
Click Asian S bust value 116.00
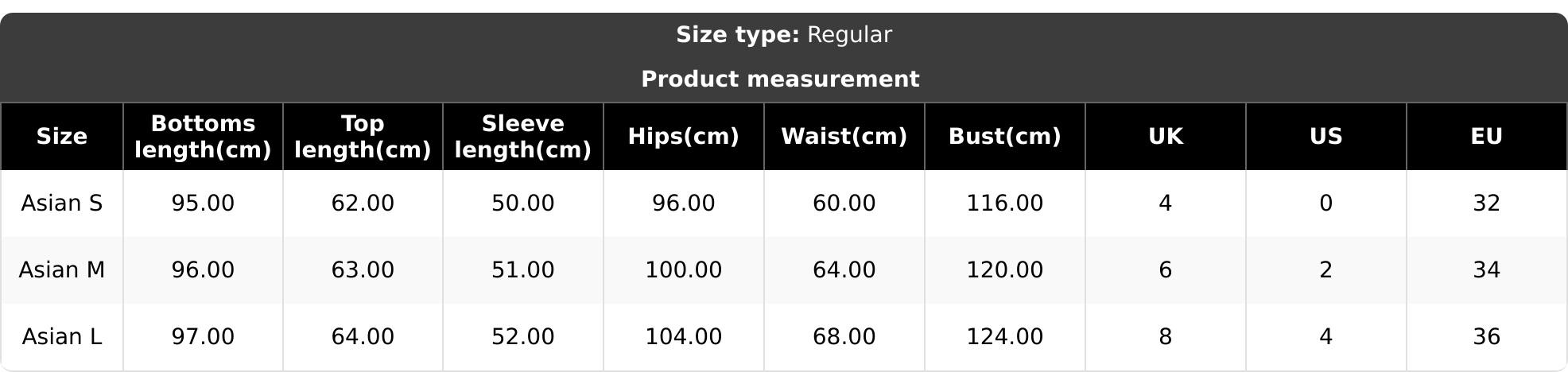[1004, 203]
